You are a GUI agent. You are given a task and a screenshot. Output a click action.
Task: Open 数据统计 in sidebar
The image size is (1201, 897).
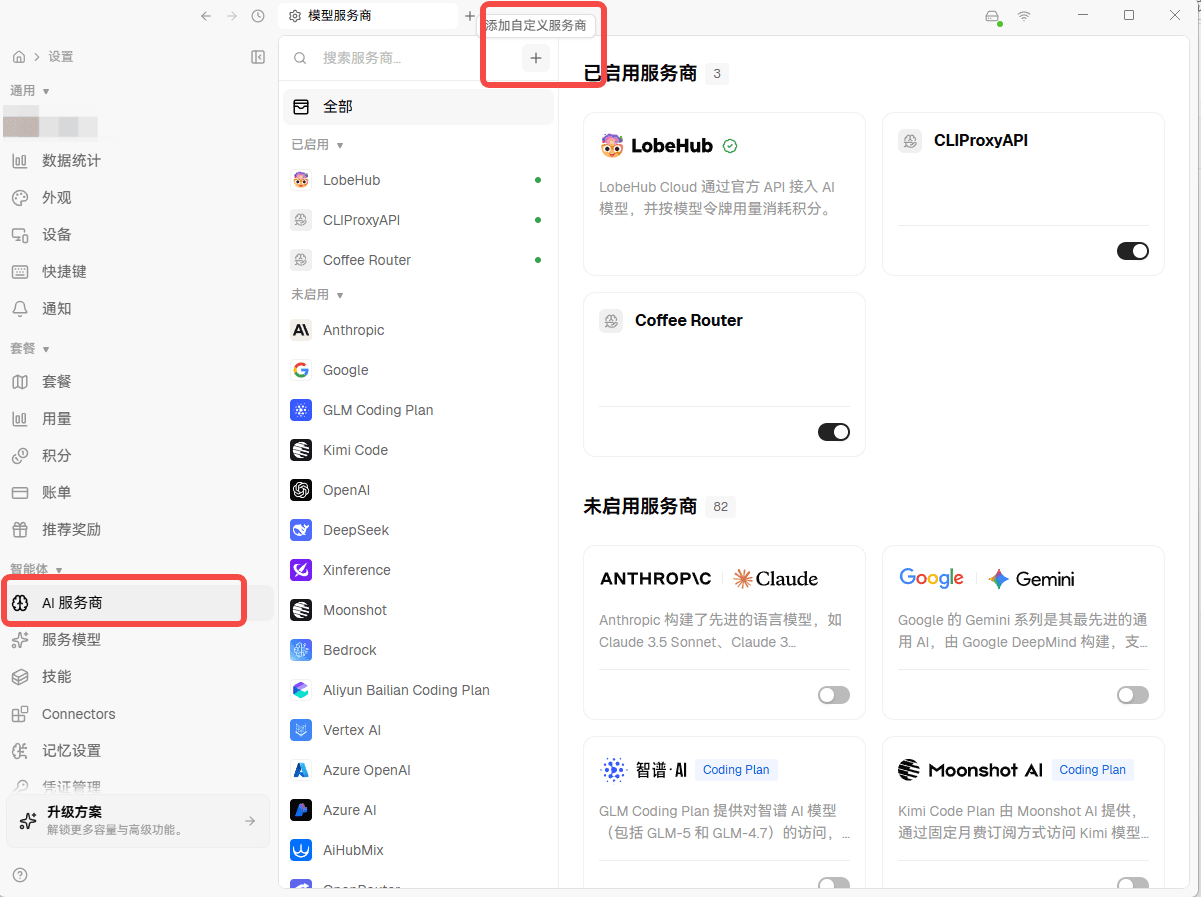pyautogui.click(x=138, y=161)
